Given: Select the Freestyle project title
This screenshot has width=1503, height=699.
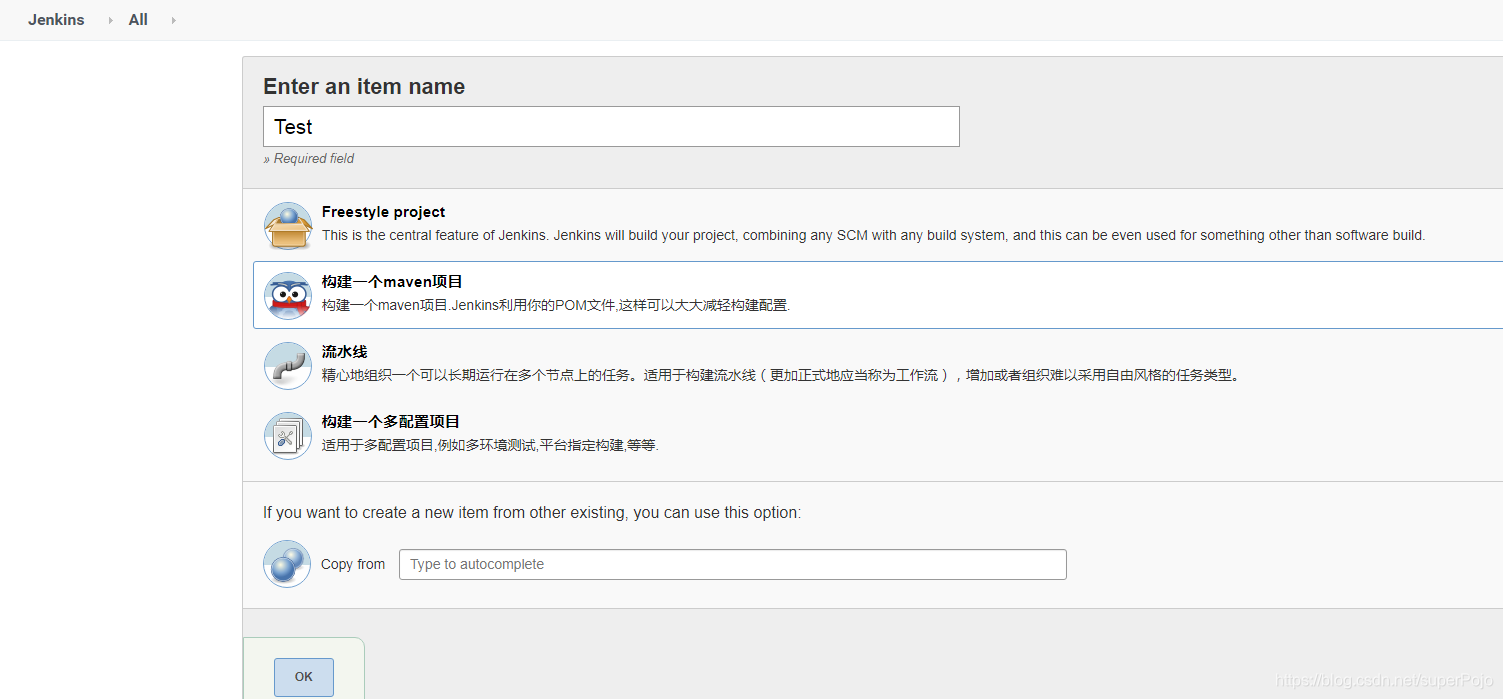Looking at the screenshot, I should (x=383, y=212).
